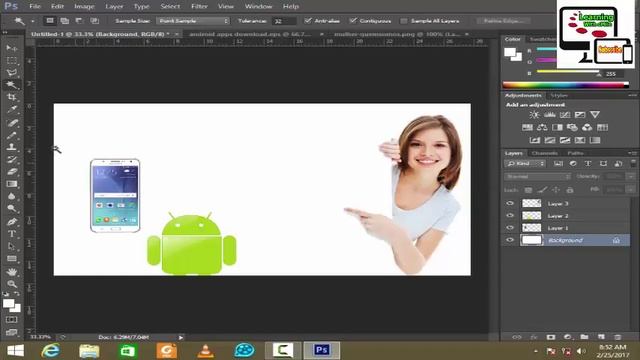Viewport: 640px width, 360px height.
Task: Open the Window menu
Action: (258, 7)
